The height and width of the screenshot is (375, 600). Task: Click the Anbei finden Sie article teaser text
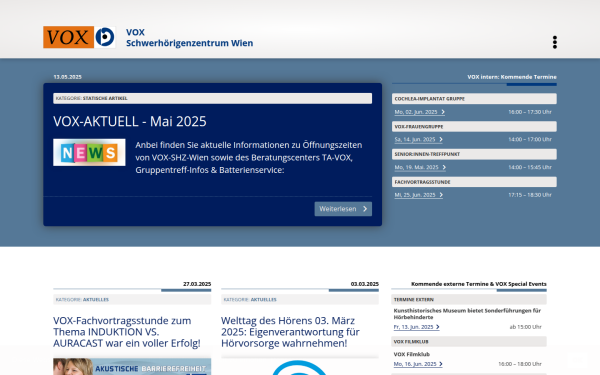click(249, 157)
